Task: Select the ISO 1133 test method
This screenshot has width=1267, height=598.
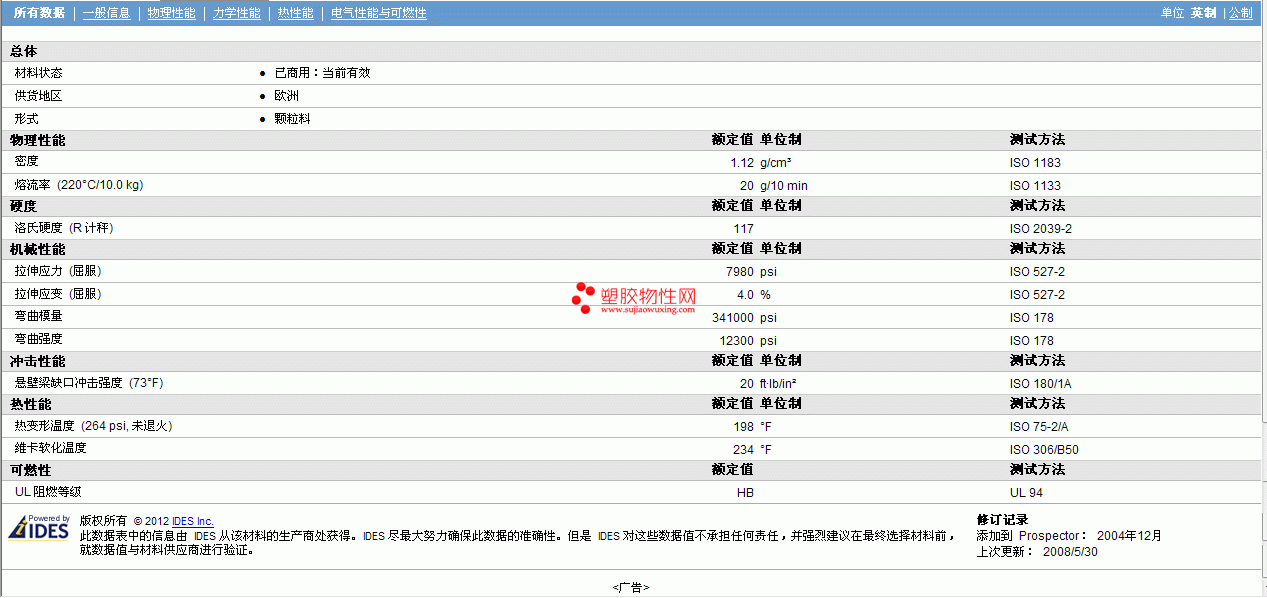Action: point(1035,185)
